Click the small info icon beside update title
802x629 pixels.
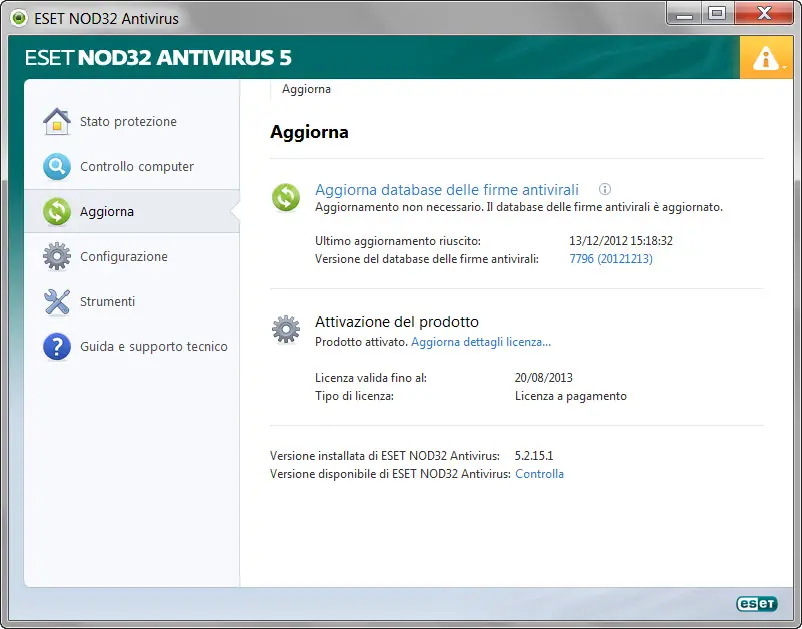coord(605,189)
